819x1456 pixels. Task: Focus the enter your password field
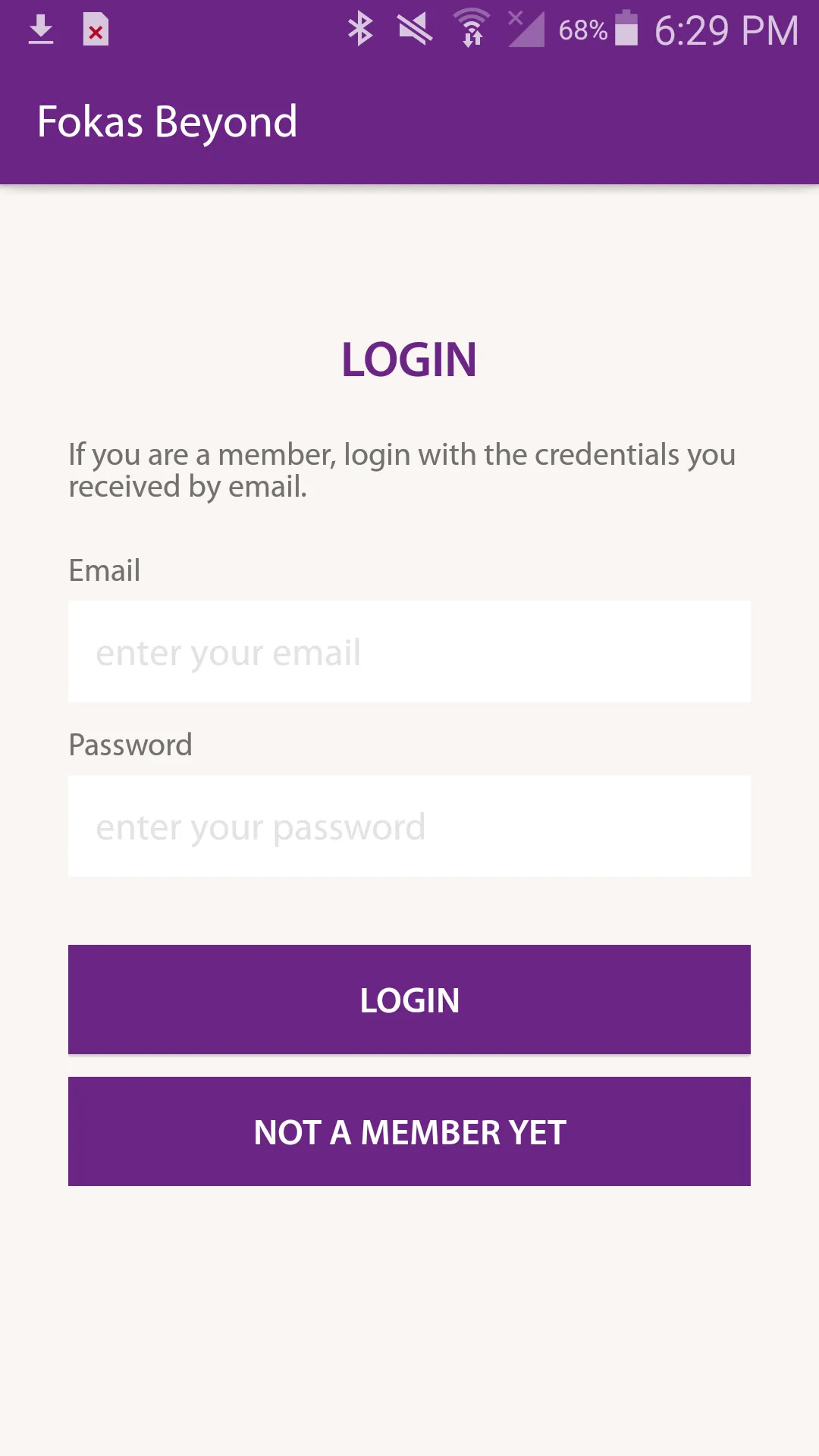coord(409,826)
